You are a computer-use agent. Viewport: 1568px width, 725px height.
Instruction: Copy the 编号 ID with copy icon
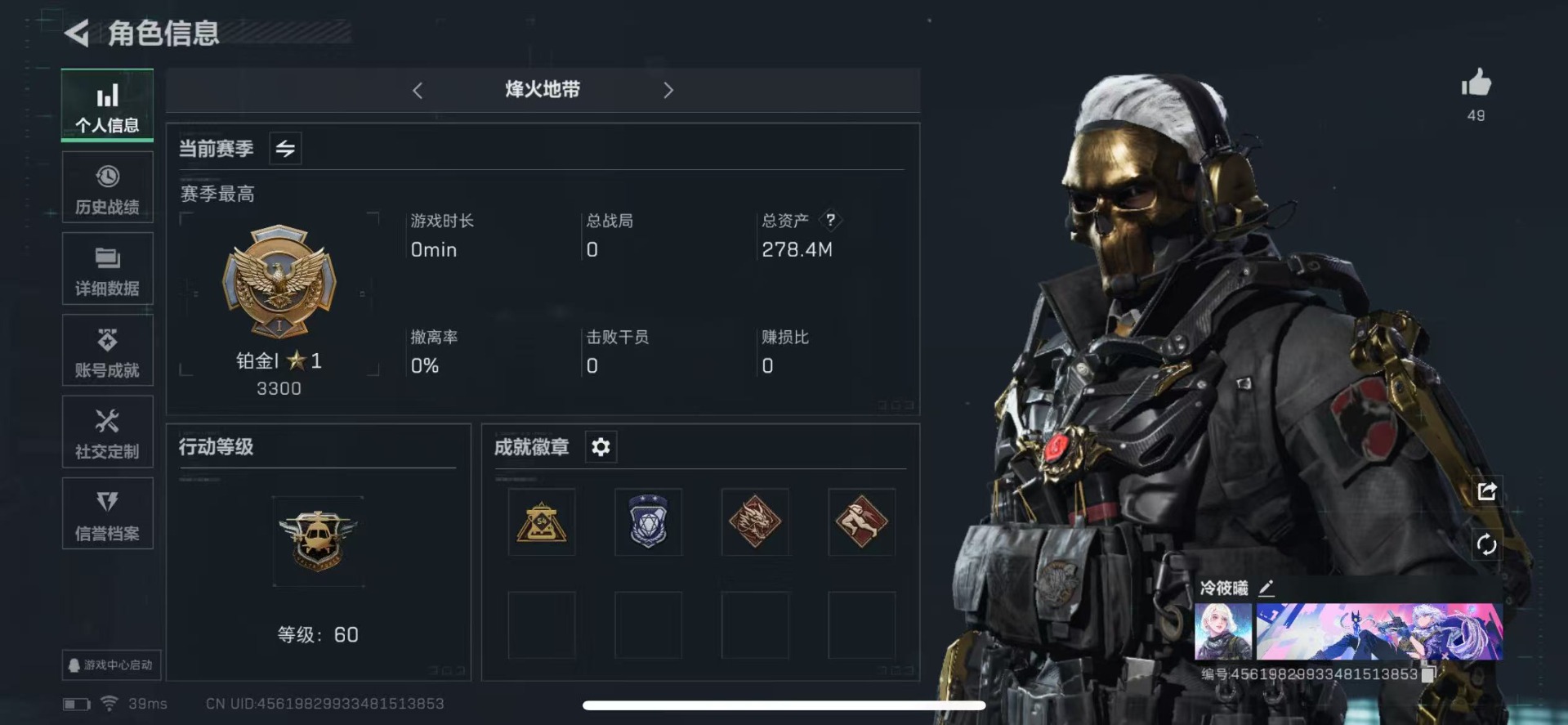[x=1427, y=674]
